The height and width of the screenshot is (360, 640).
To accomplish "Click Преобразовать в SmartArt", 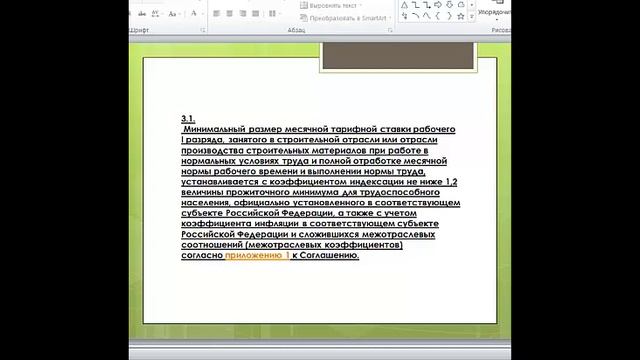I will [x=346, y=18].
